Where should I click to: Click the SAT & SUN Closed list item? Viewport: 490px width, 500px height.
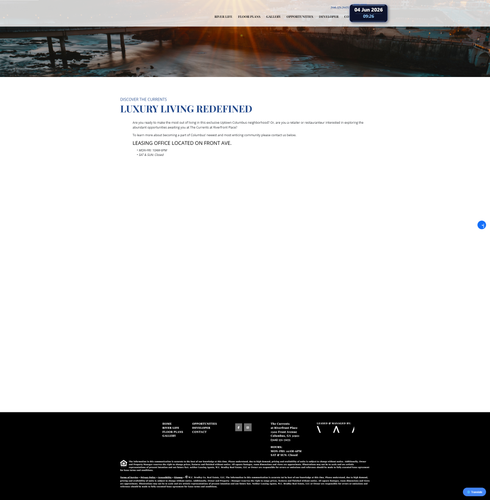click(151, 155)
